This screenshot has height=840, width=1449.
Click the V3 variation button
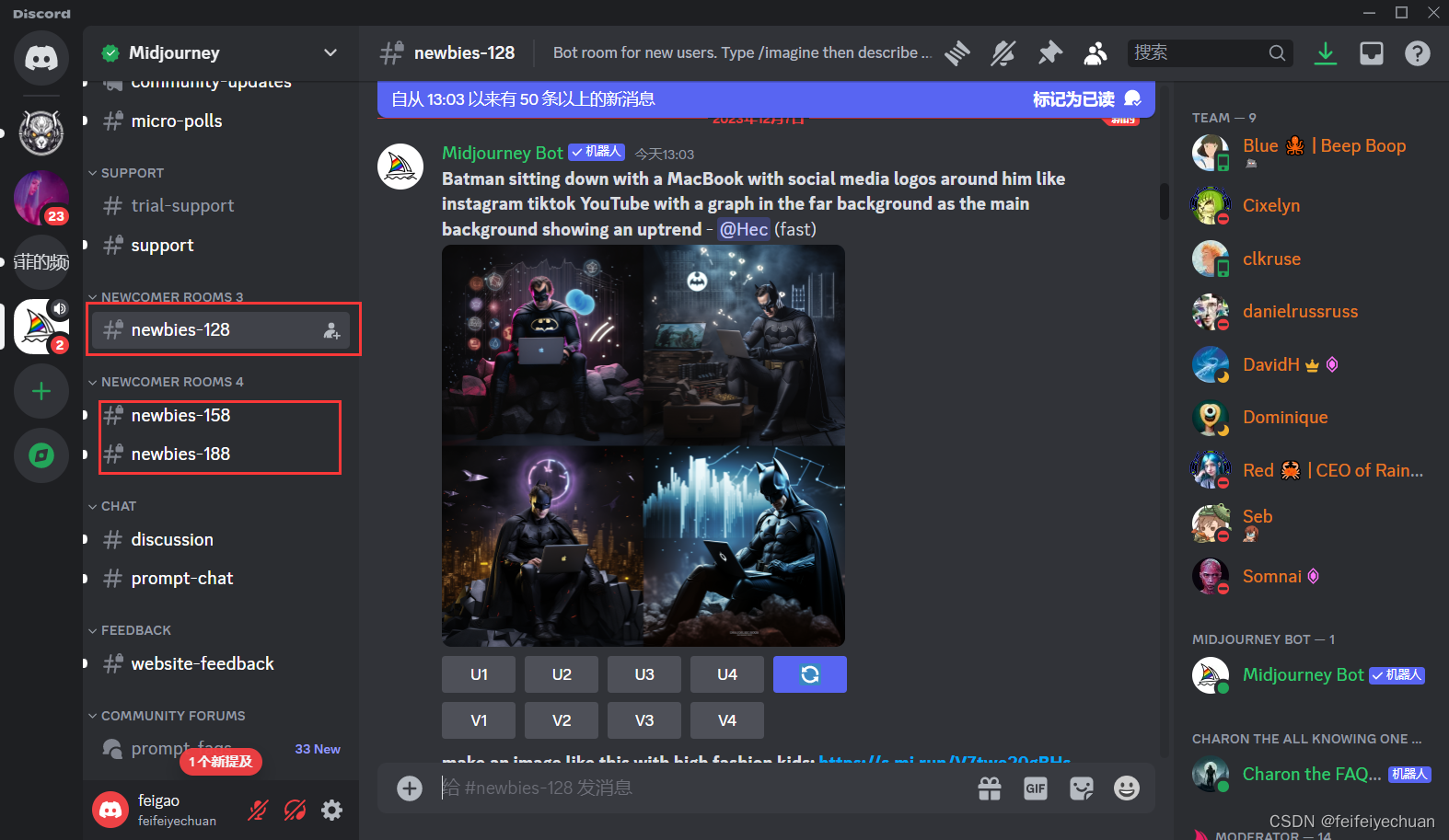tap(644, 720)
